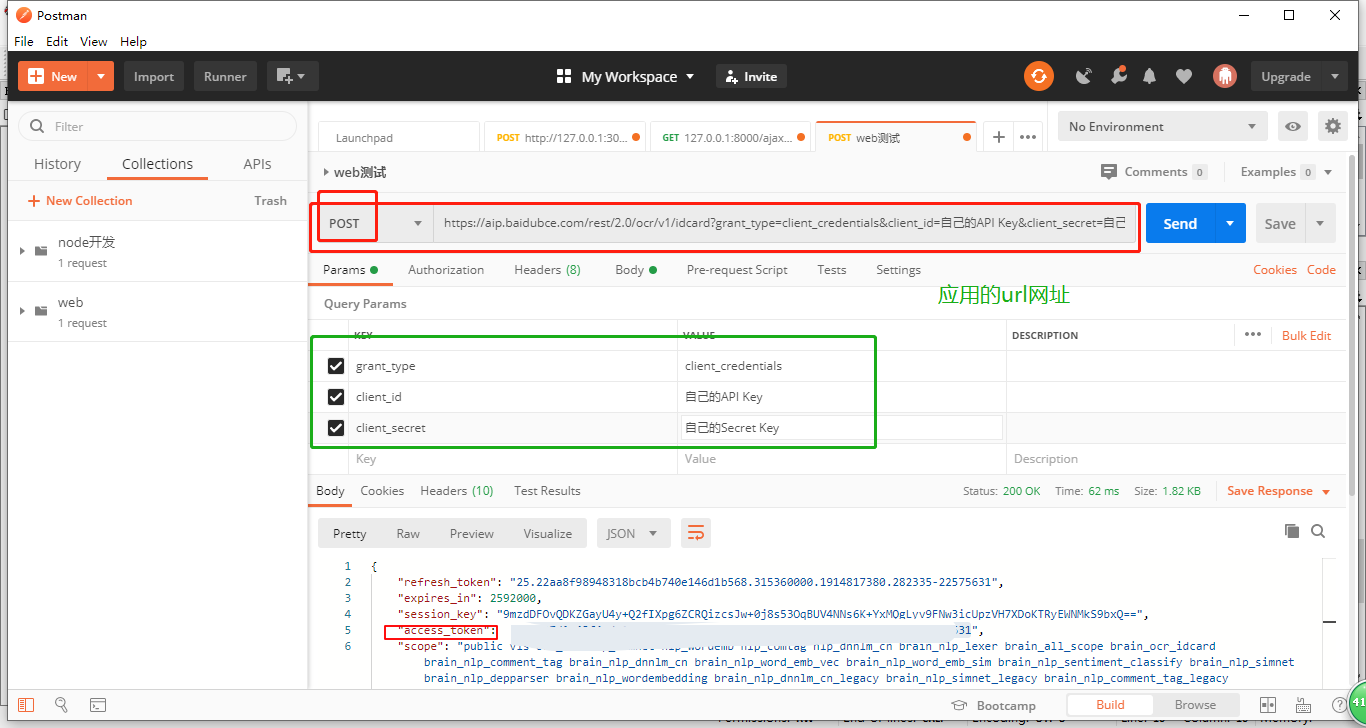Open the notifications bell

[x=1150, y=76]
